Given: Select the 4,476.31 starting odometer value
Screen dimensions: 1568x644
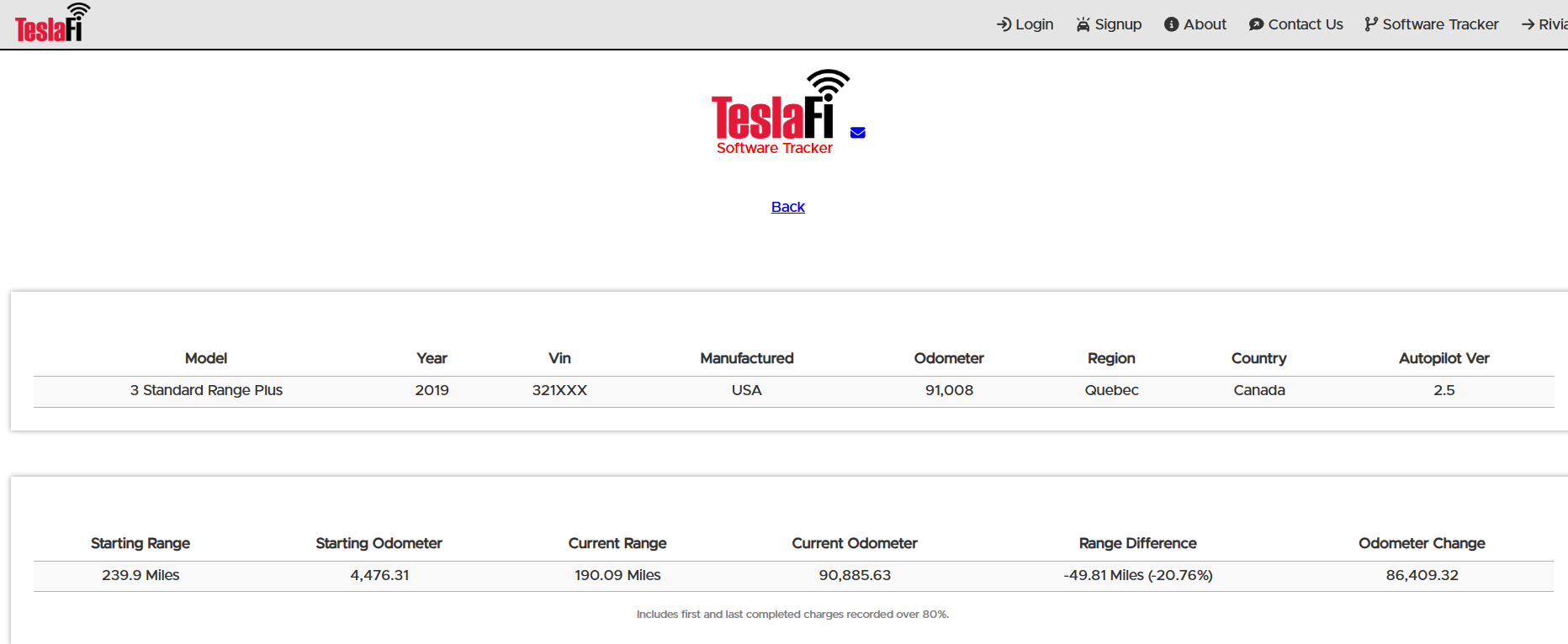Looking at the screenshot, I should 379,575.
